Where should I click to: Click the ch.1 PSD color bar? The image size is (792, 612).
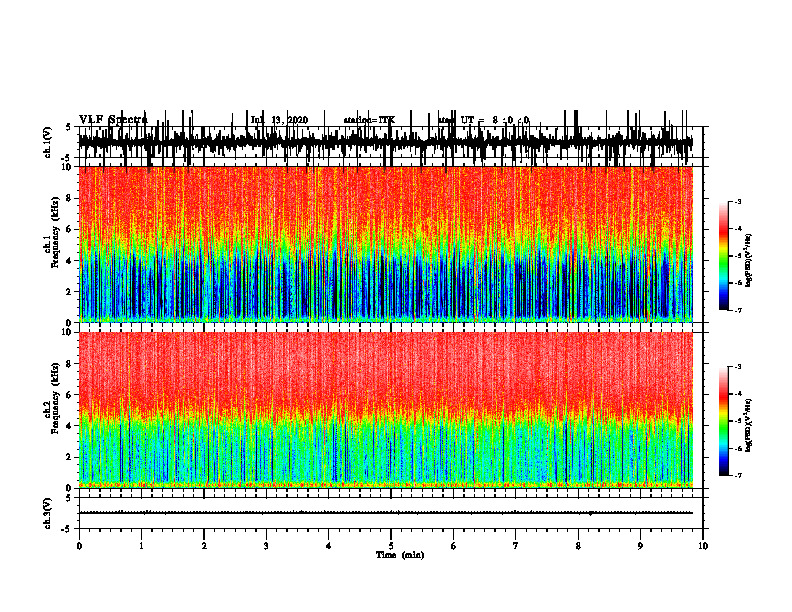(x=724, y=255)
